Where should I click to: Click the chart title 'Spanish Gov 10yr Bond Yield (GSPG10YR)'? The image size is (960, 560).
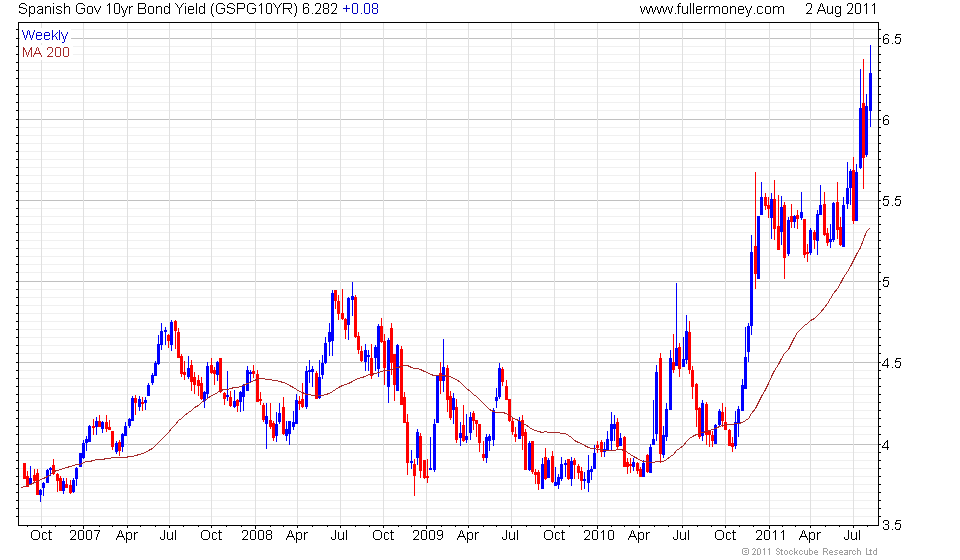point(158,9)
